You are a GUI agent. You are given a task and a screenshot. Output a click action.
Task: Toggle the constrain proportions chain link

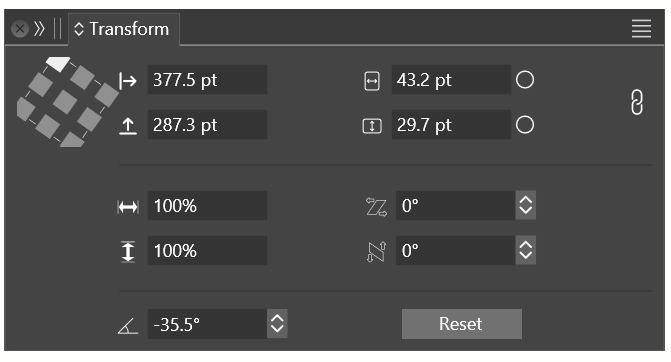point(637,102)
